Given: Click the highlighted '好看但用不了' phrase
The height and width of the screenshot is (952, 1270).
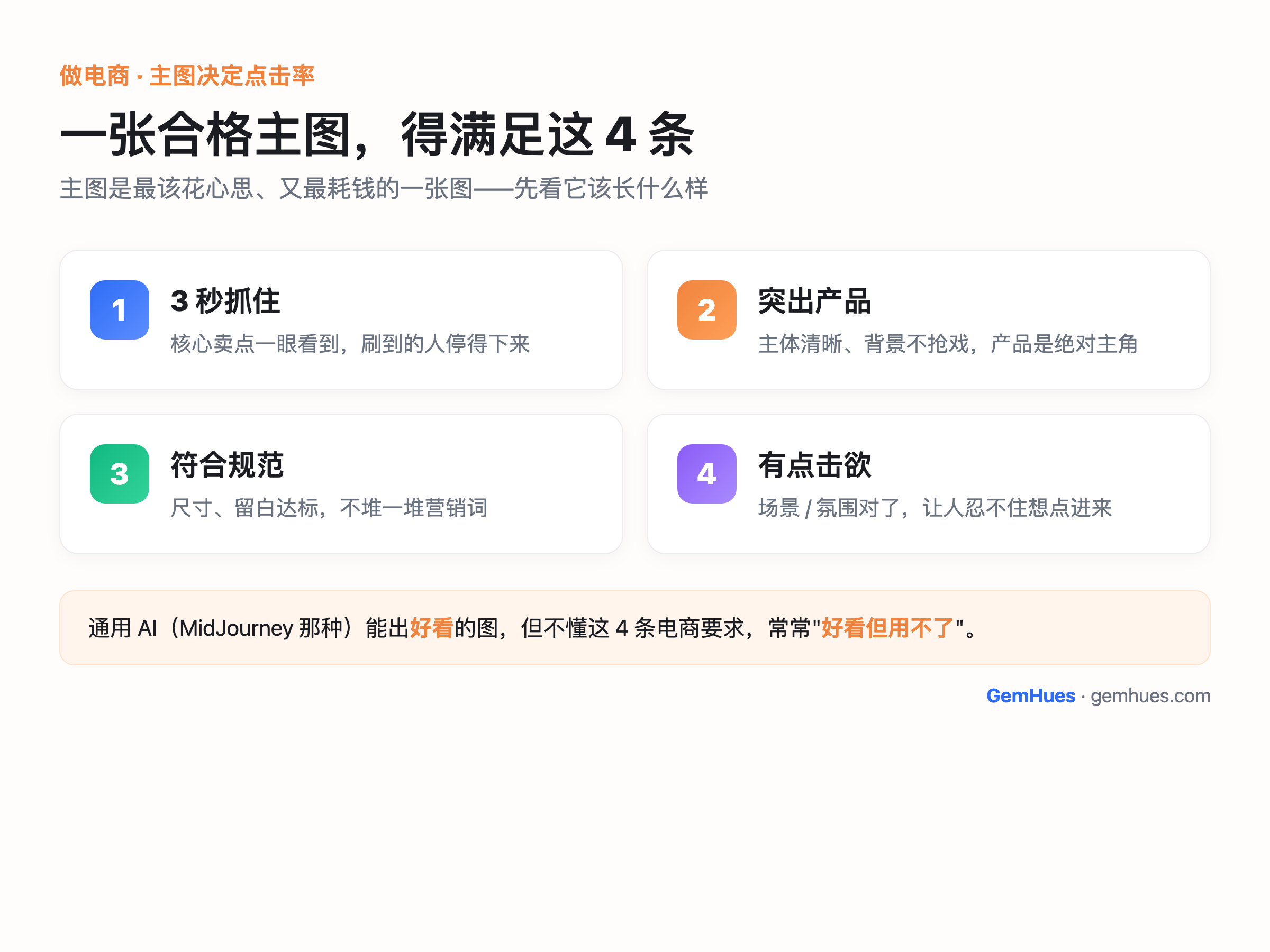Looking at the screenshot, I should (887, 628).
